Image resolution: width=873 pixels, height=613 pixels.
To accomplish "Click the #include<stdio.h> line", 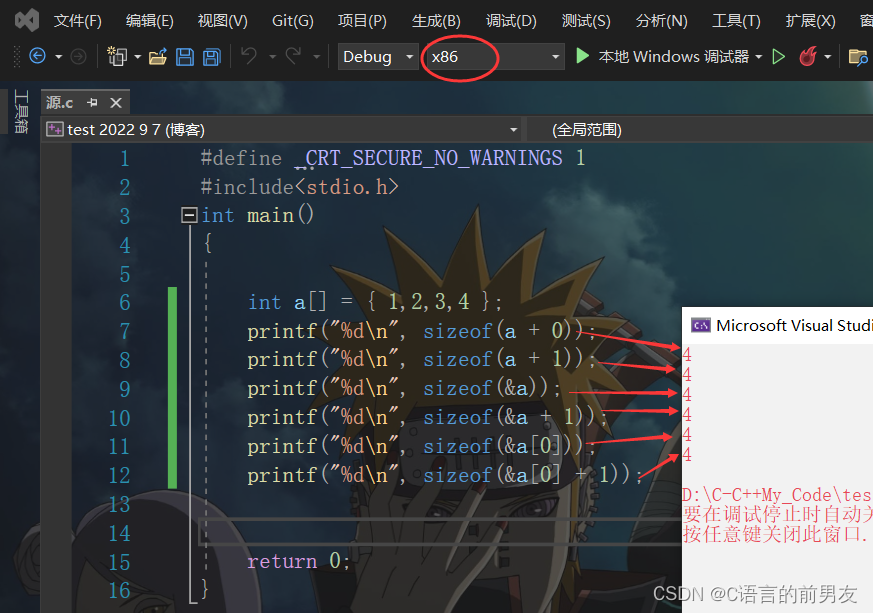I will pyautogui.click(x=300, y=187).
